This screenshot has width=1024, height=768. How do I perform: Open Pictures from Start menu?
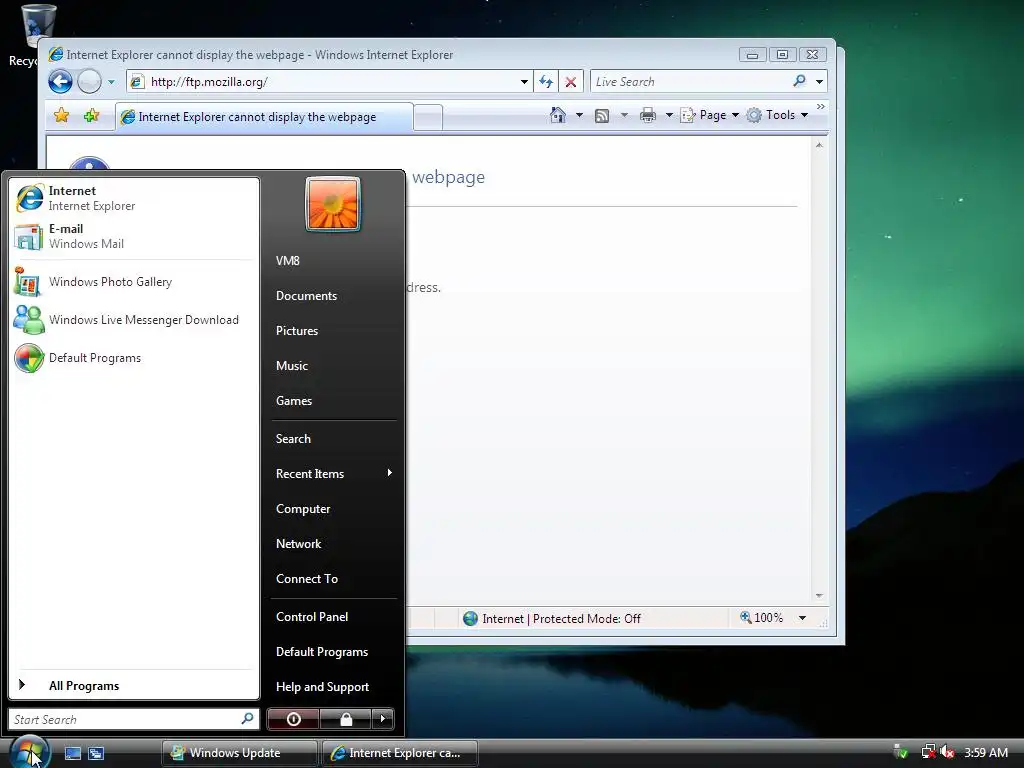click(333, 331)
